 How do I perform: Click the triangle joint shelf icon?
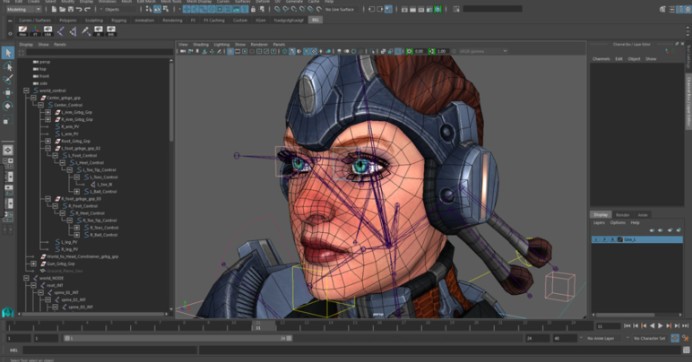pos(73,31)
